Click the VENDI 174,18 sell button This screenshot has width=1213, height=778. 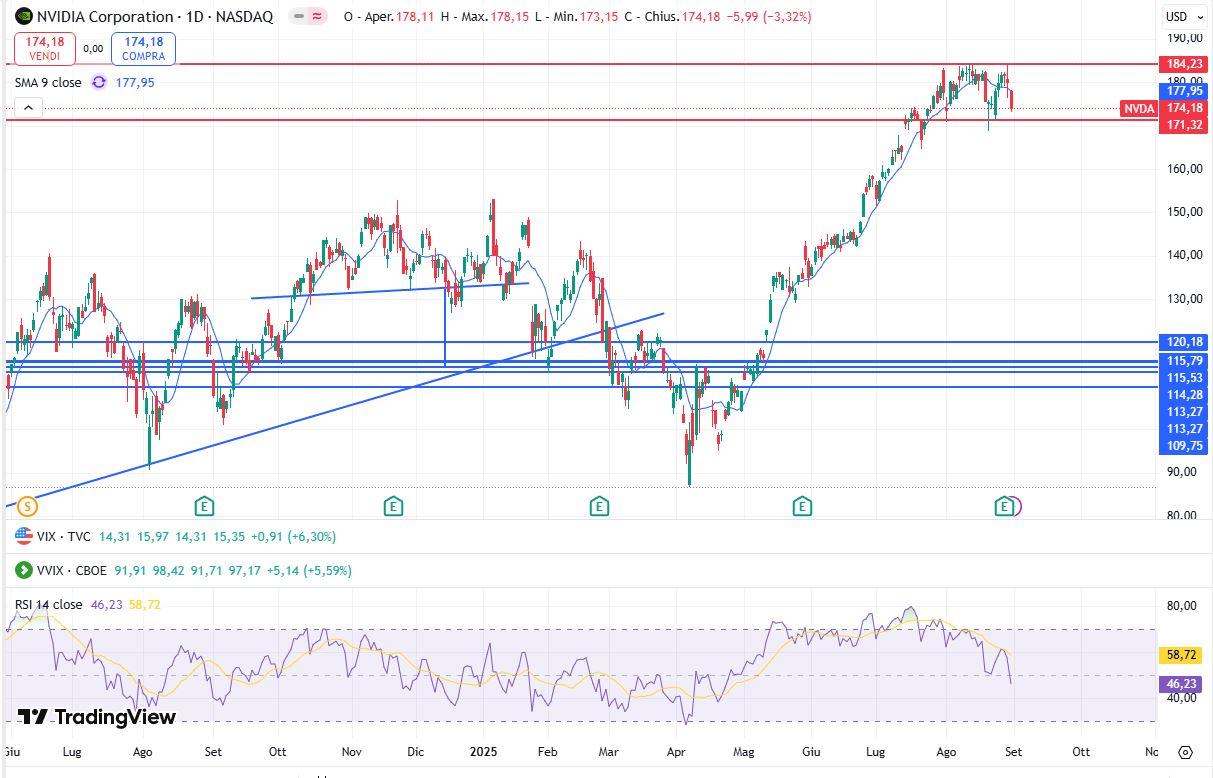pos(45,49)
